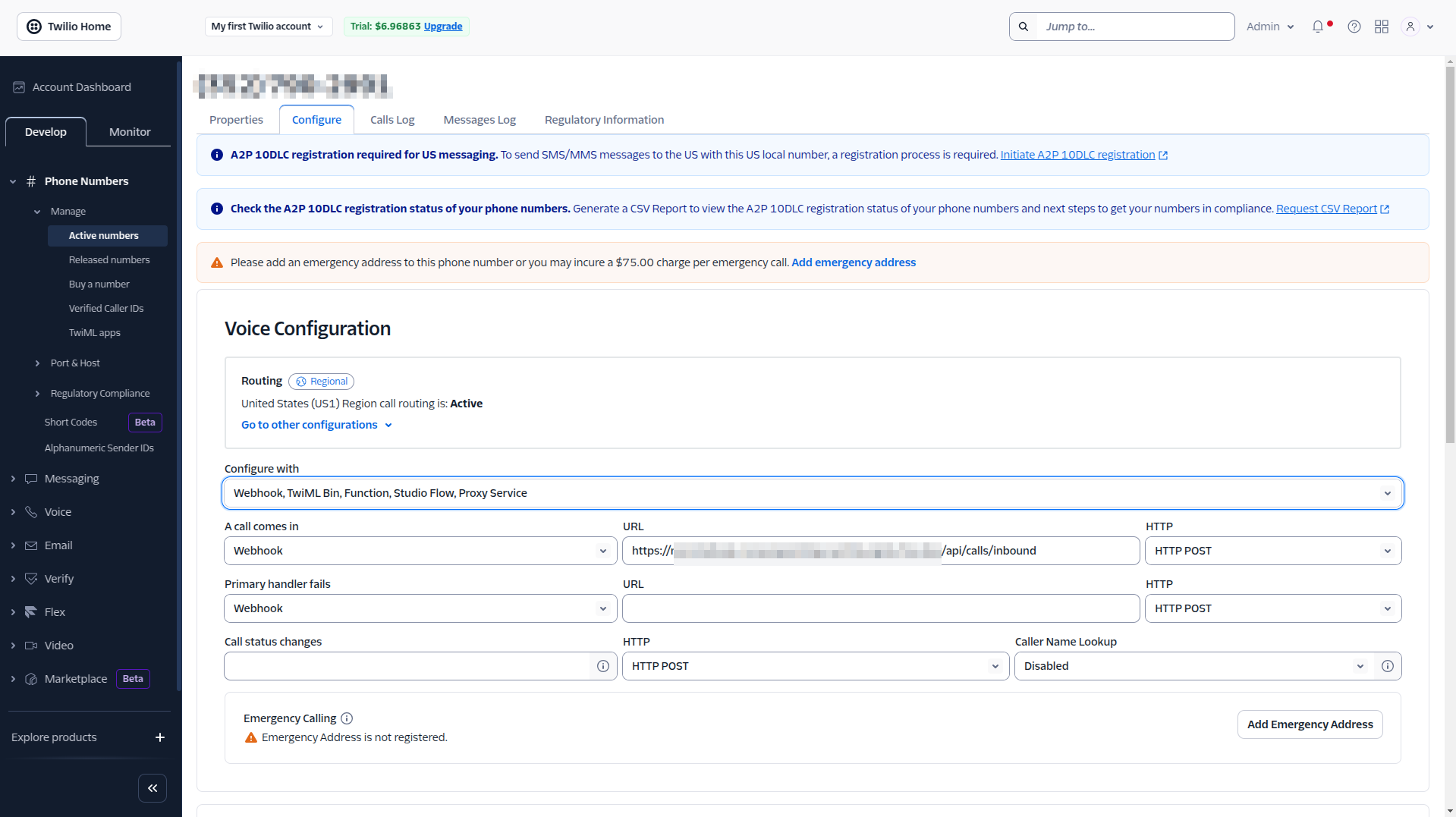Open the Admin dropdown menu
Screen dimensions: 1456x817
(x=1270, y=27)
